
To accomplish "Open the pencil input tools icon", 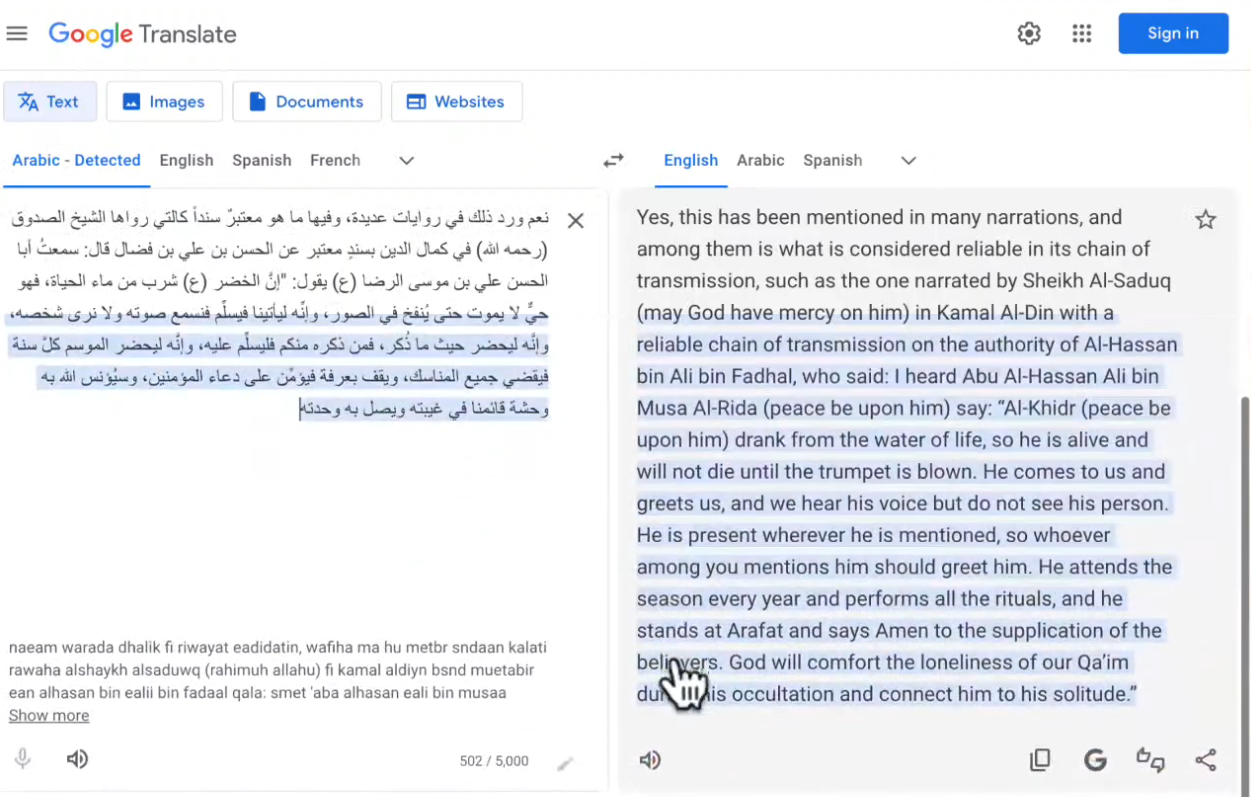I will [x=565, y=764].
